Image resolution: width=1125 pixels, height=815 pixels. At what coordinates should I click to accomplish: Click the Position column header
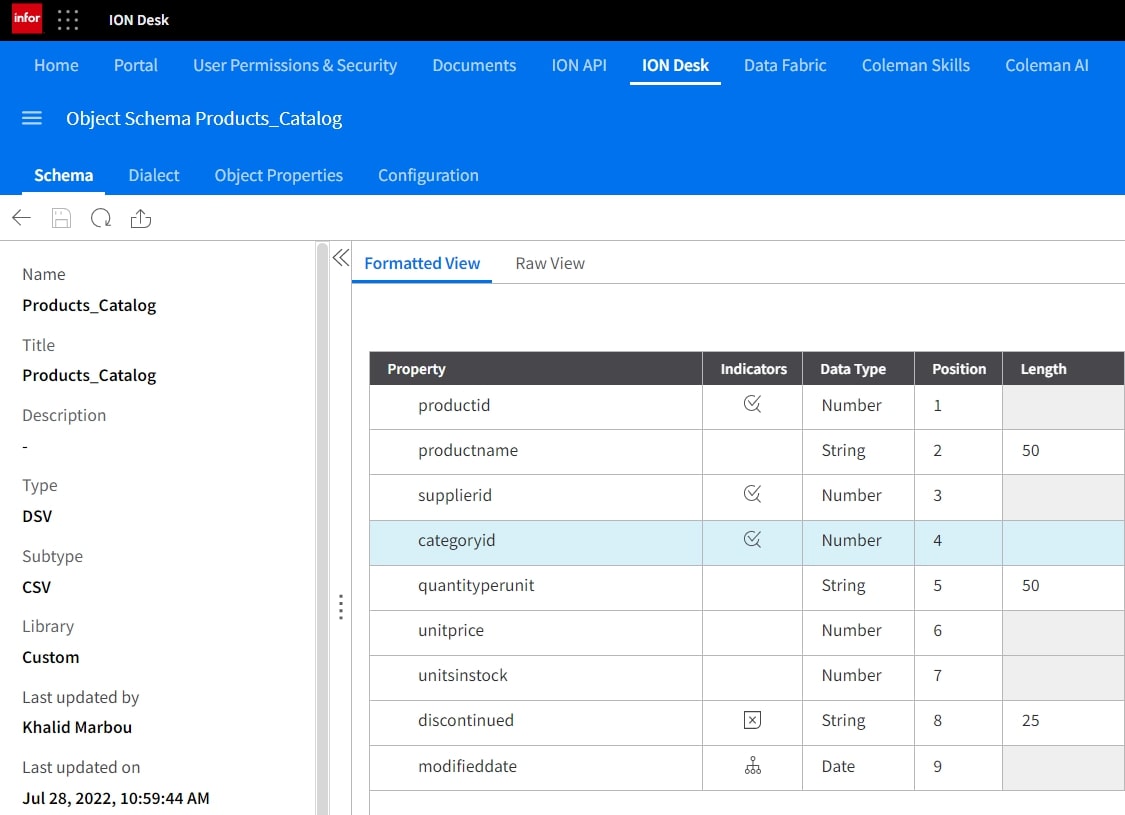[959, 369]
